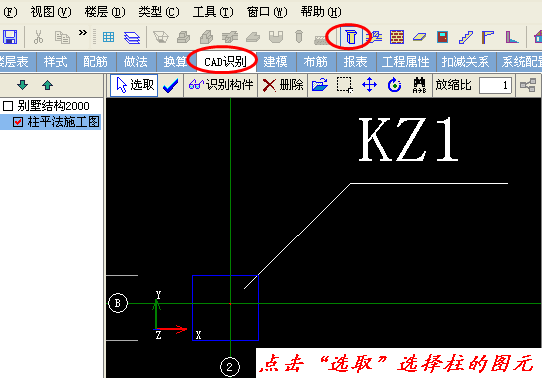
Task: Click the 选取 select button
Action: (x=134, y=85)
